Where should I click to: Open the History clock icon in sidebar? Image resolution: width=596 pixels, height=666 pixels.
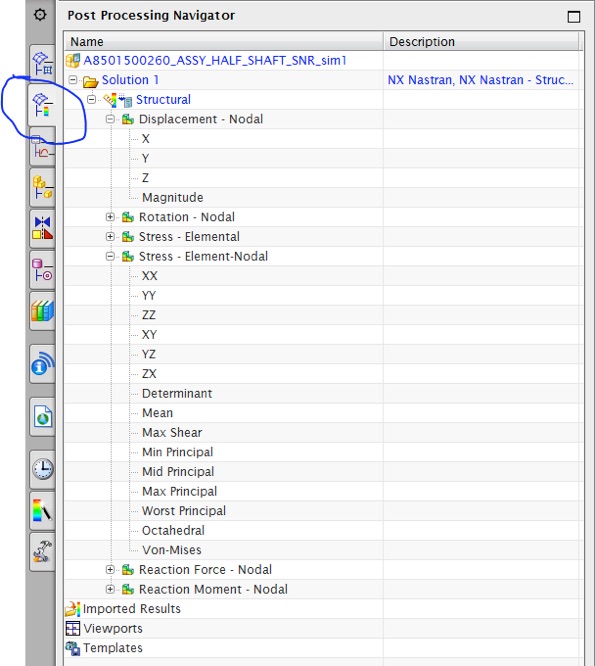[x=42, y=469]
